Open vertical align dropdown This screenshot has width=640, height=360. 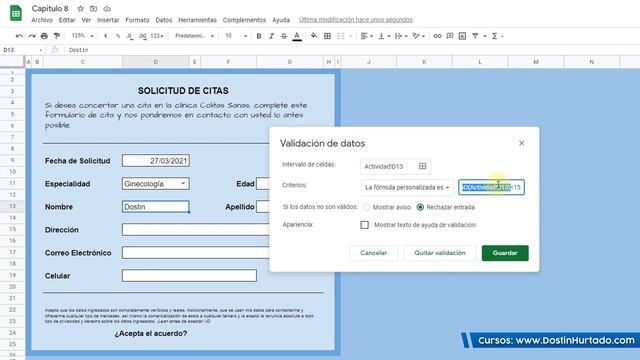point(384,36)
